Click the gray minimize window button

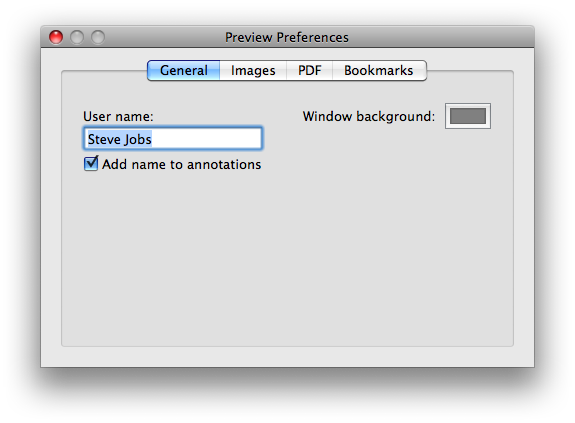click(77, 37)
